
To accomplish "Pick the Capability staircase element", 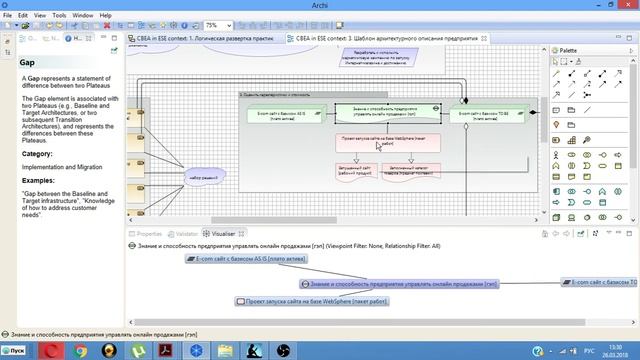I will coord(571,140).
